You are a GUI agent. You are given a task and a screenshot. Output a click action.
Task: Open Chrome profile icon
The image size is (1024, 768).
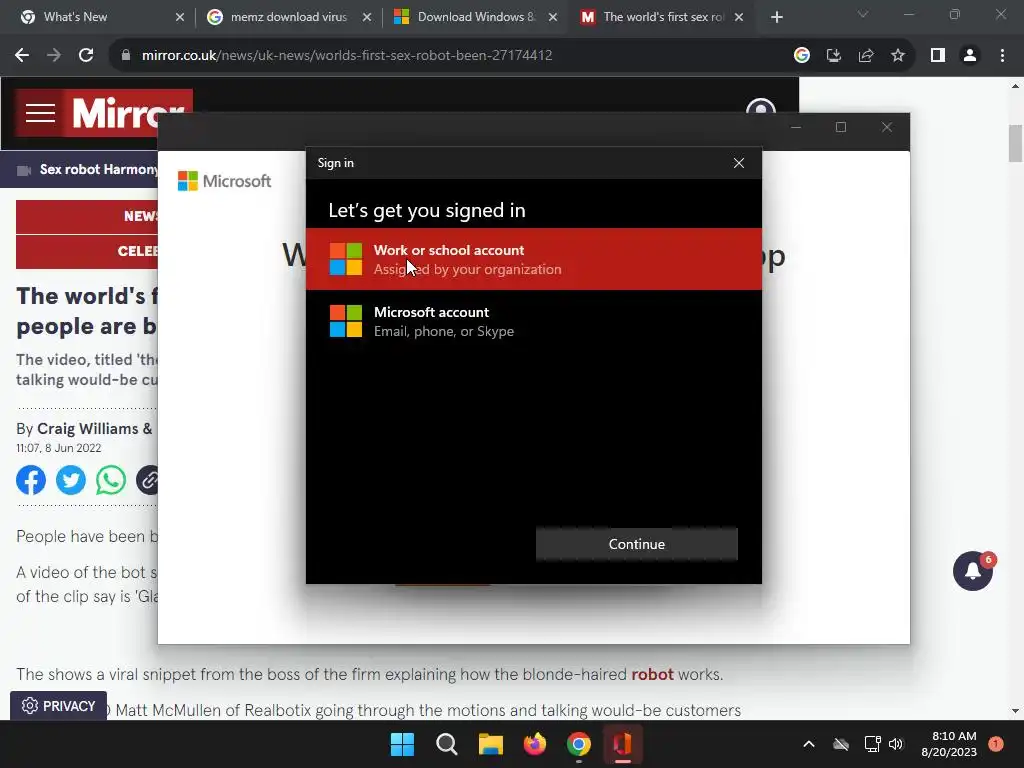tap(970, 56)
